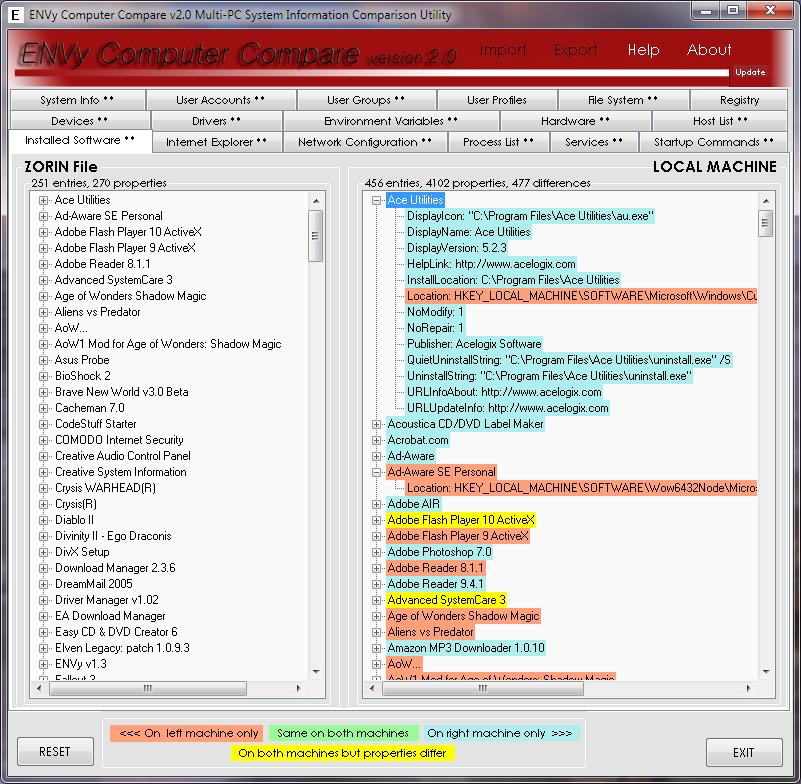
Task: Expand ENVy v1.3 in left tree
Action: 43,664
